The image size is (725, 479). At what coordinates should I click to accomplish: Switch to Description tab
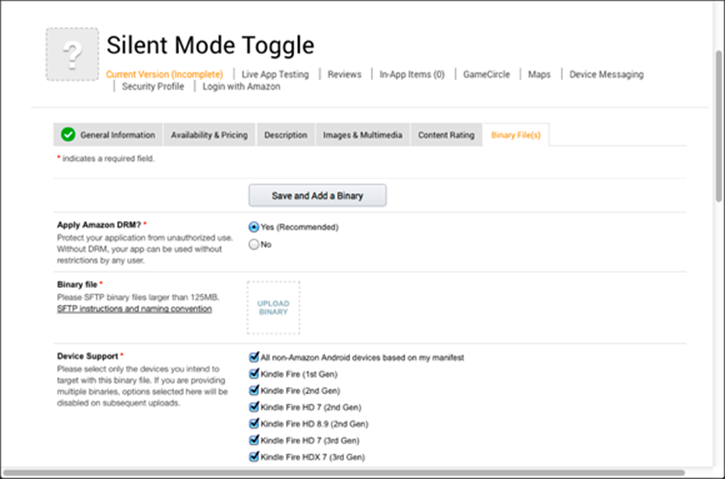pyautogui.click(x=286, y=135)
